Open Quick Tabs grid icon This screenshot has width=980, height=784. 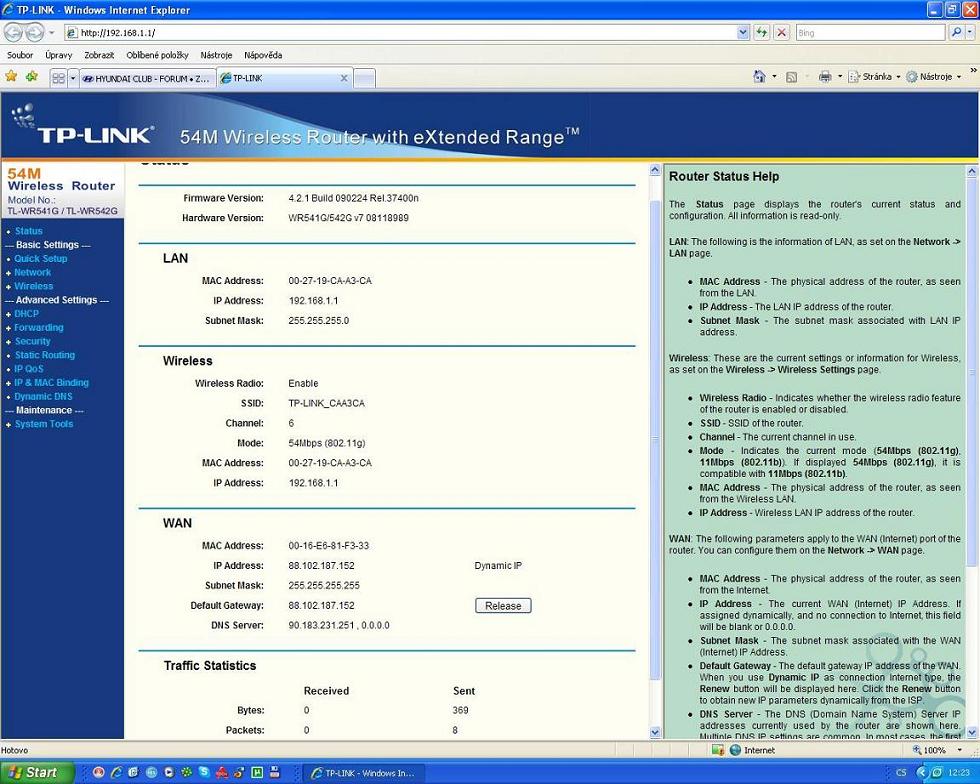pyautogui.click(x=58, y=78)
